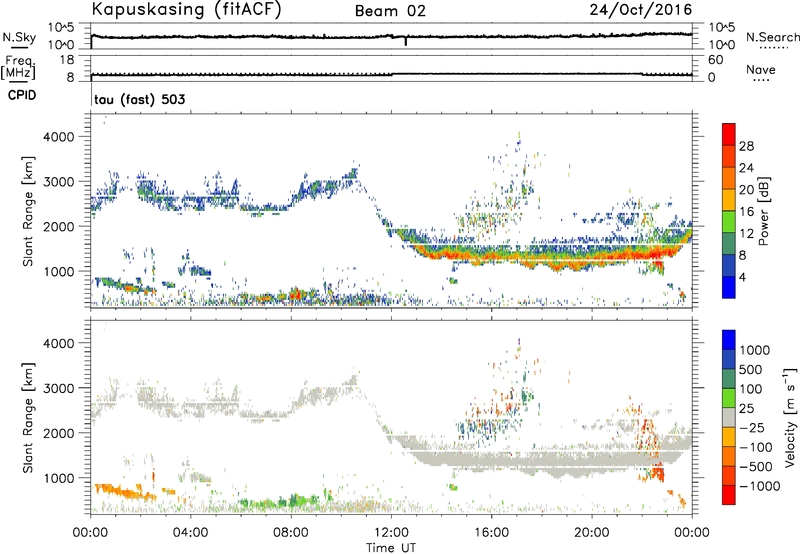
Task: Select the 16:00 time axis tick
Action: coord(491,533)
